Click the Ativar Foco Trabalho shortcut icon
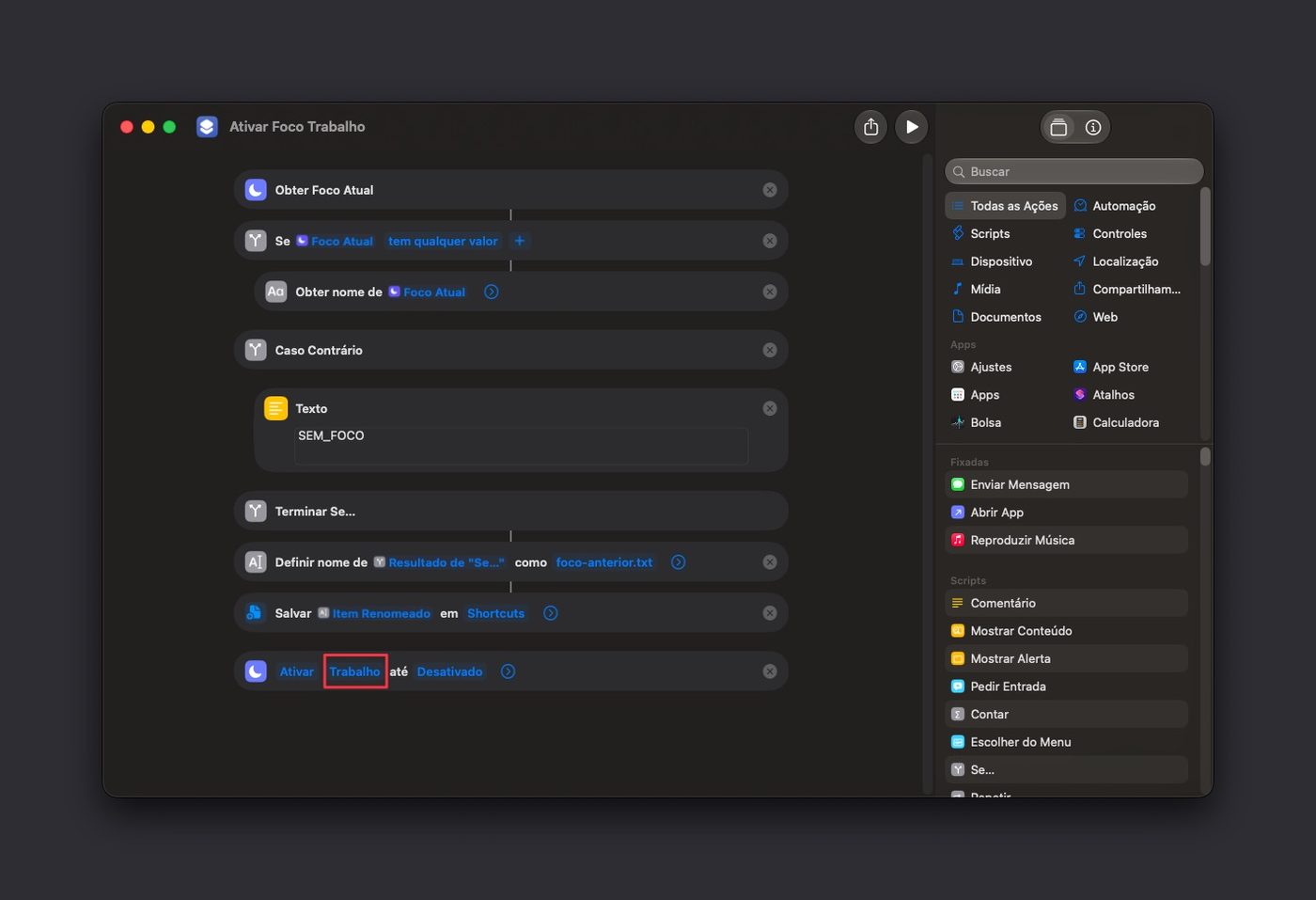1316x900 pixels. pos(207,127)
